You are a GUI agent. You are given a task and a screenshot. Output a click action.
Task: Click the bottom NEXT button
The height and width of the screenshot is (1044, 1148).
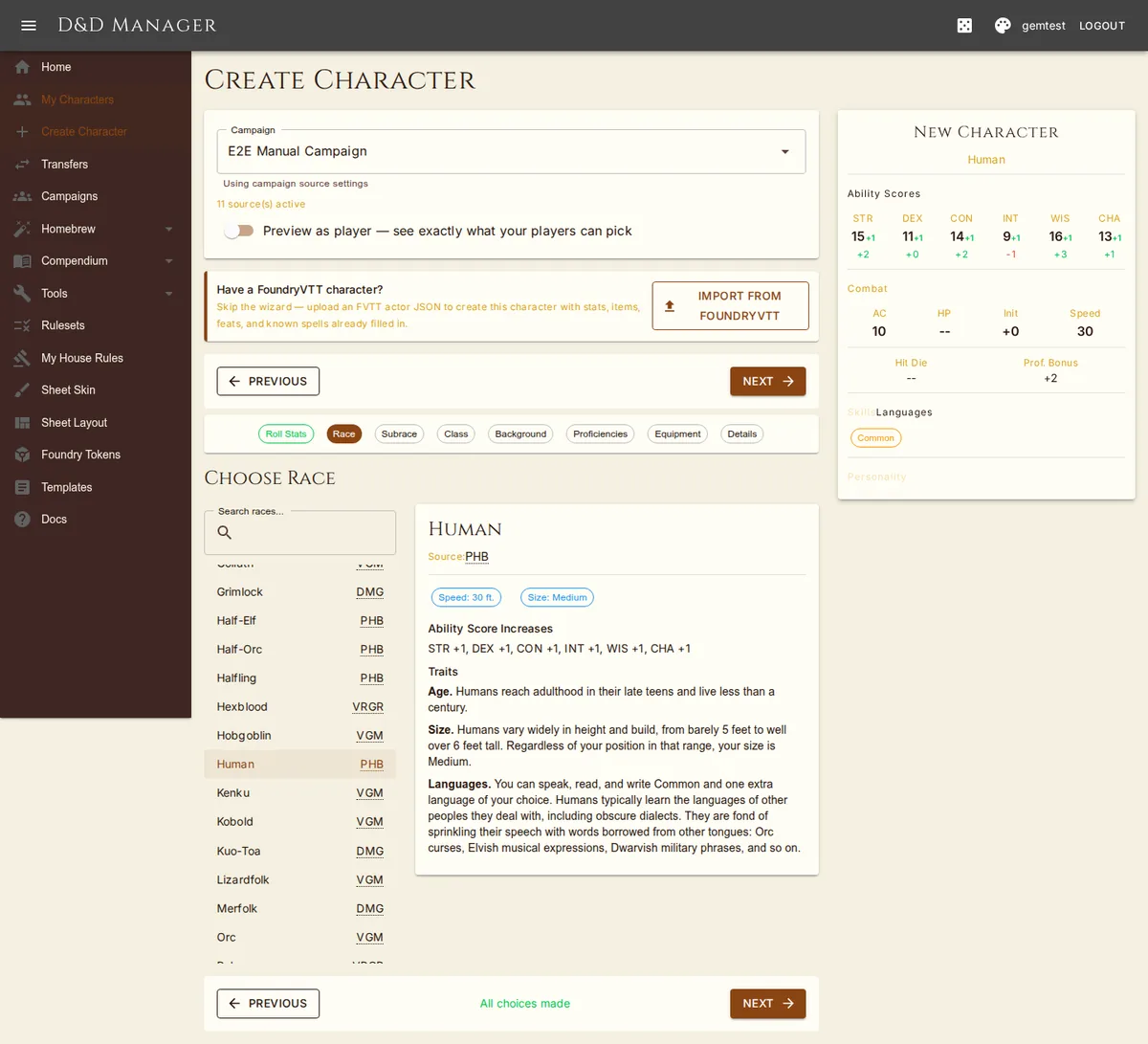pyautogui.click(x=768, y=1004)
